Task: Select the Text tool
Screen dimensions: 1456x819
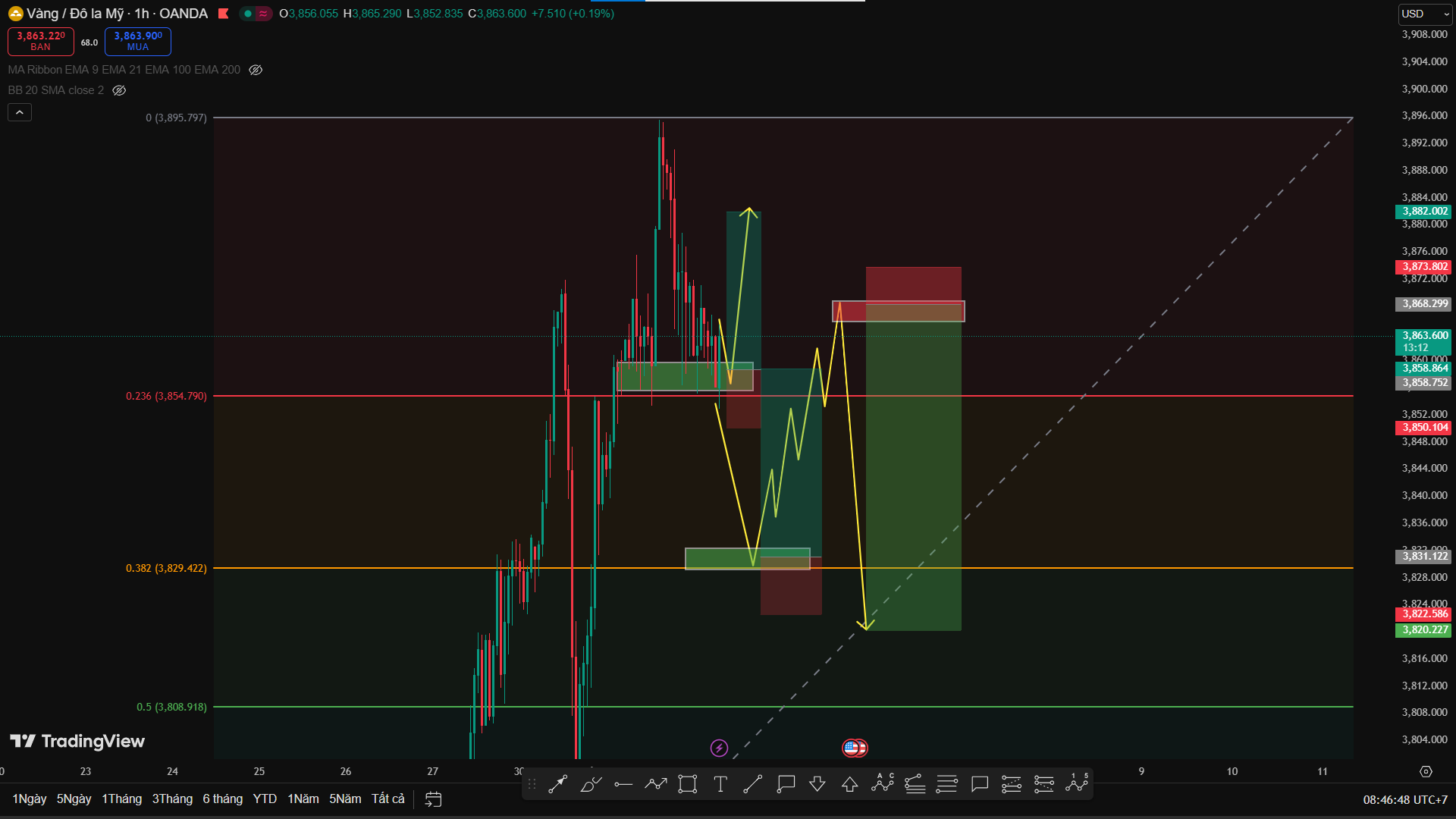Action: click(x=720, y=784)
